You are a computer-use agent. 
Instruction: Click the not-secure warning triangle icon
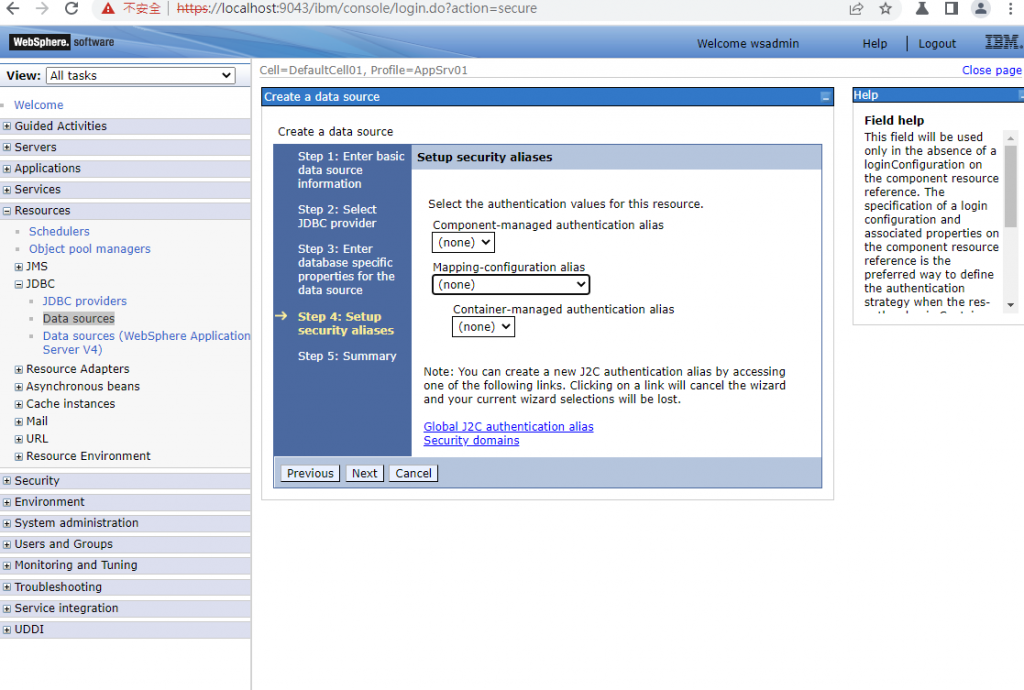point(108,8)
